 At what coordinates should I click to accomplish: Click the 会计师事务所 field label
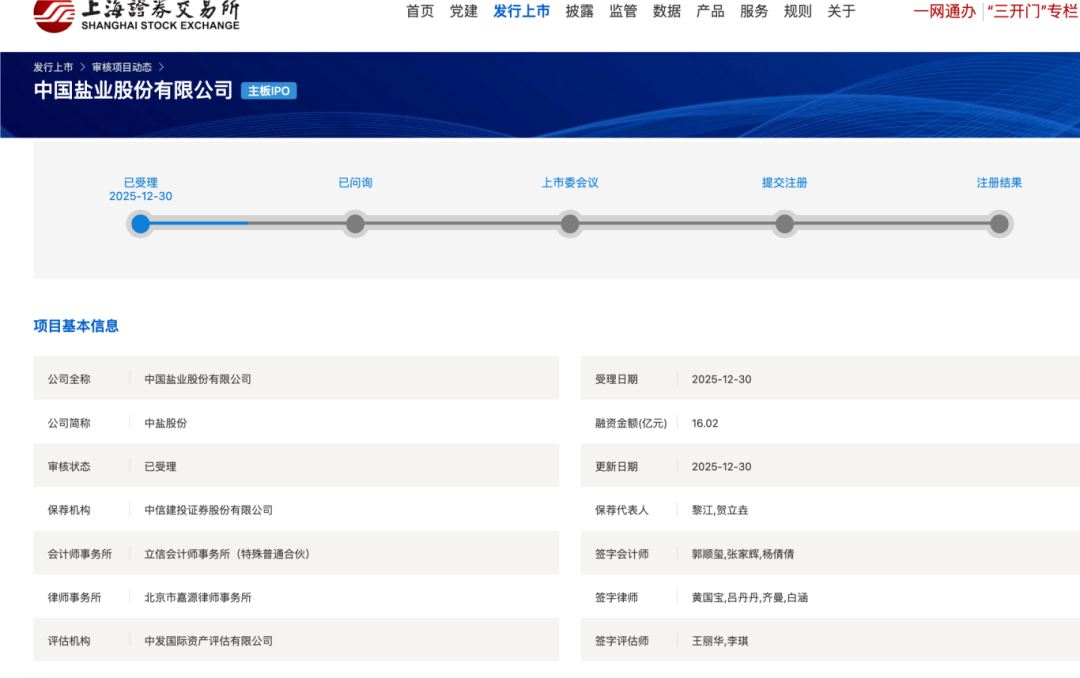pos(79,554)
